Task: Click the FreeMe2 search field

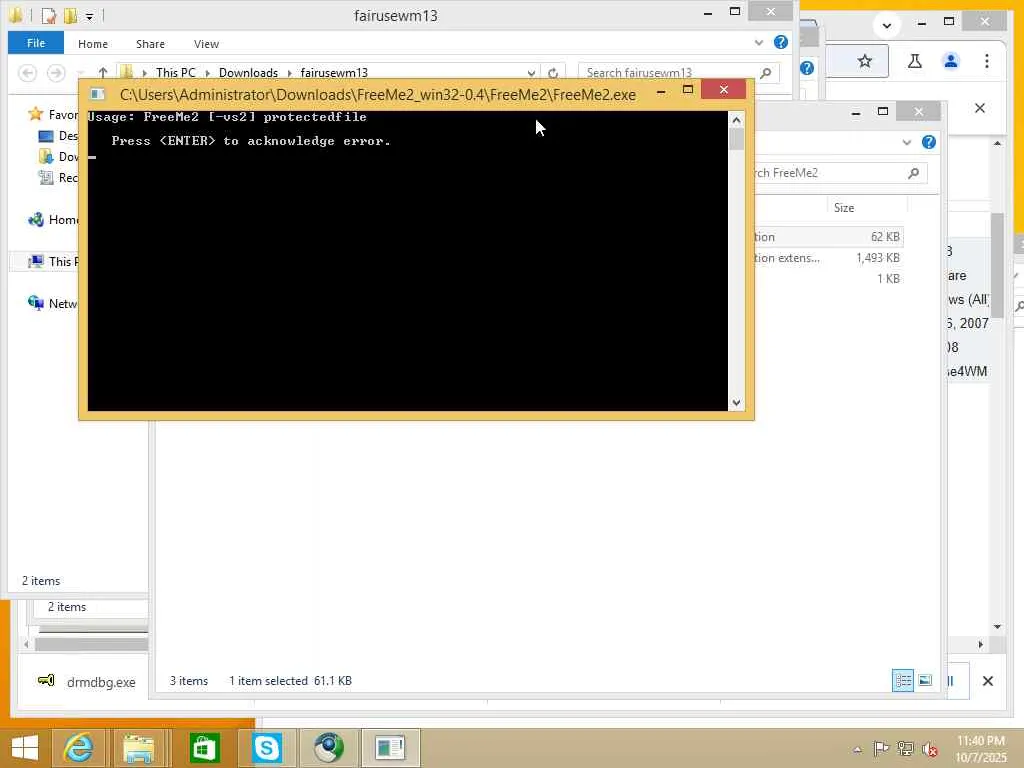Action: tap(839, 173)
